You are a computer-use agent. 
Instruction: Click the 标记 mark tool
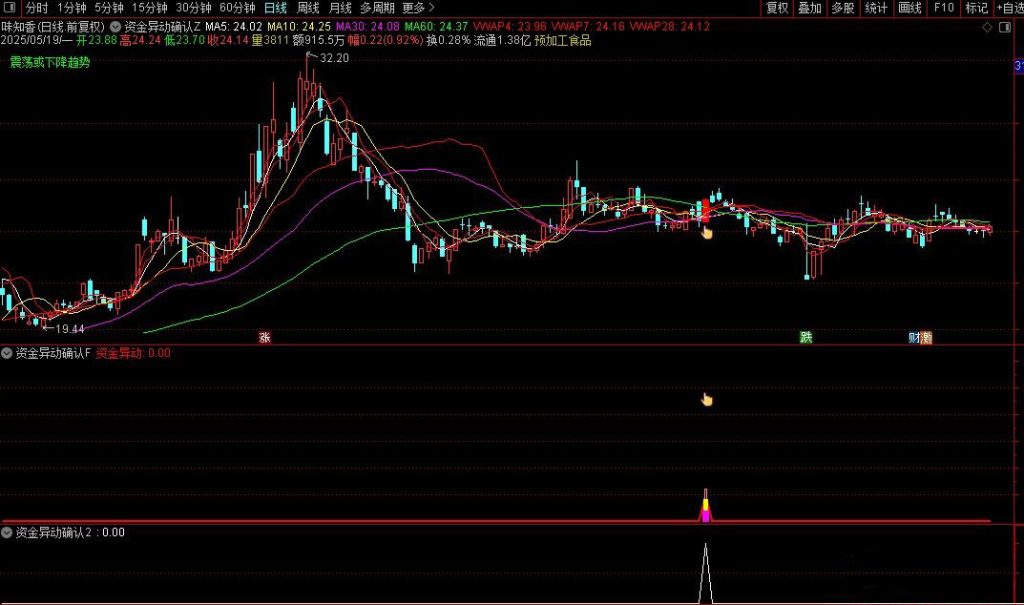[976, 8]
